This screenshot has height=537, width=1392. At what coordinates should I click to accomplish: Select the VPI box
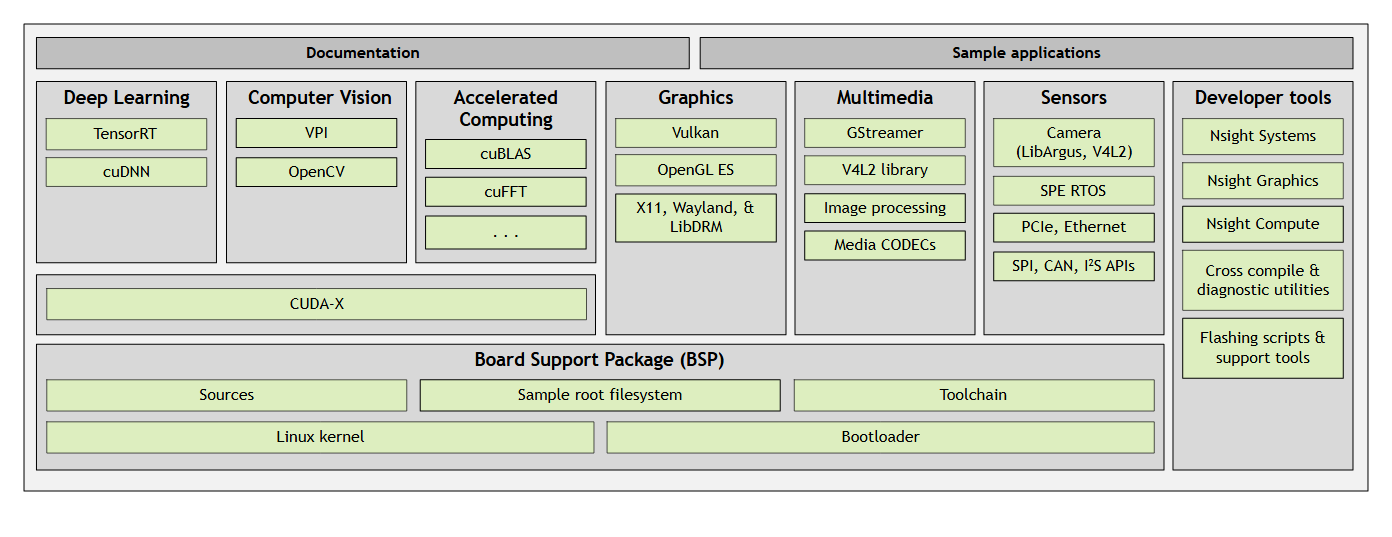point(316,133)
